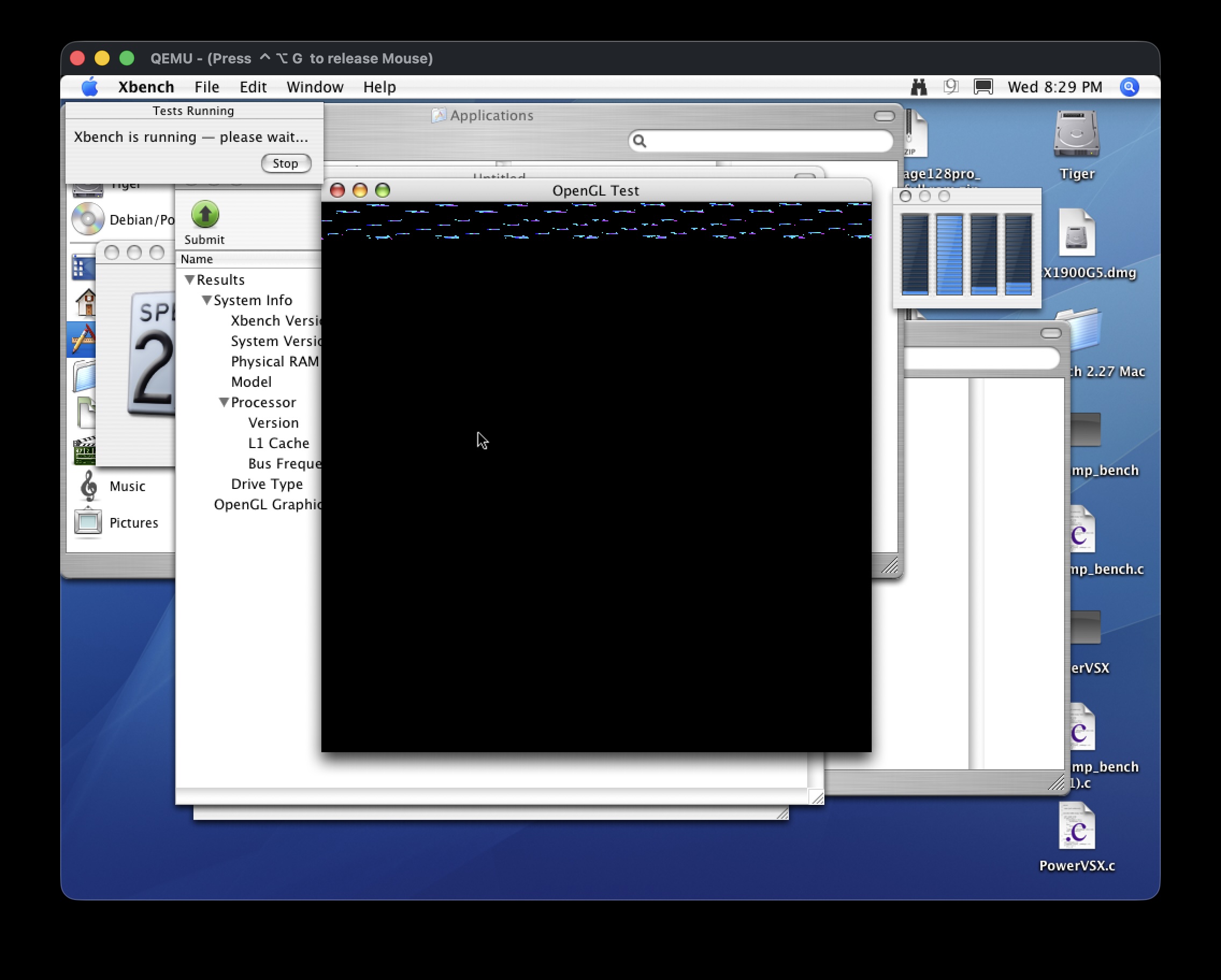Open the Window menu
This screenshot has width=1221, height=980.
(315, 87)
